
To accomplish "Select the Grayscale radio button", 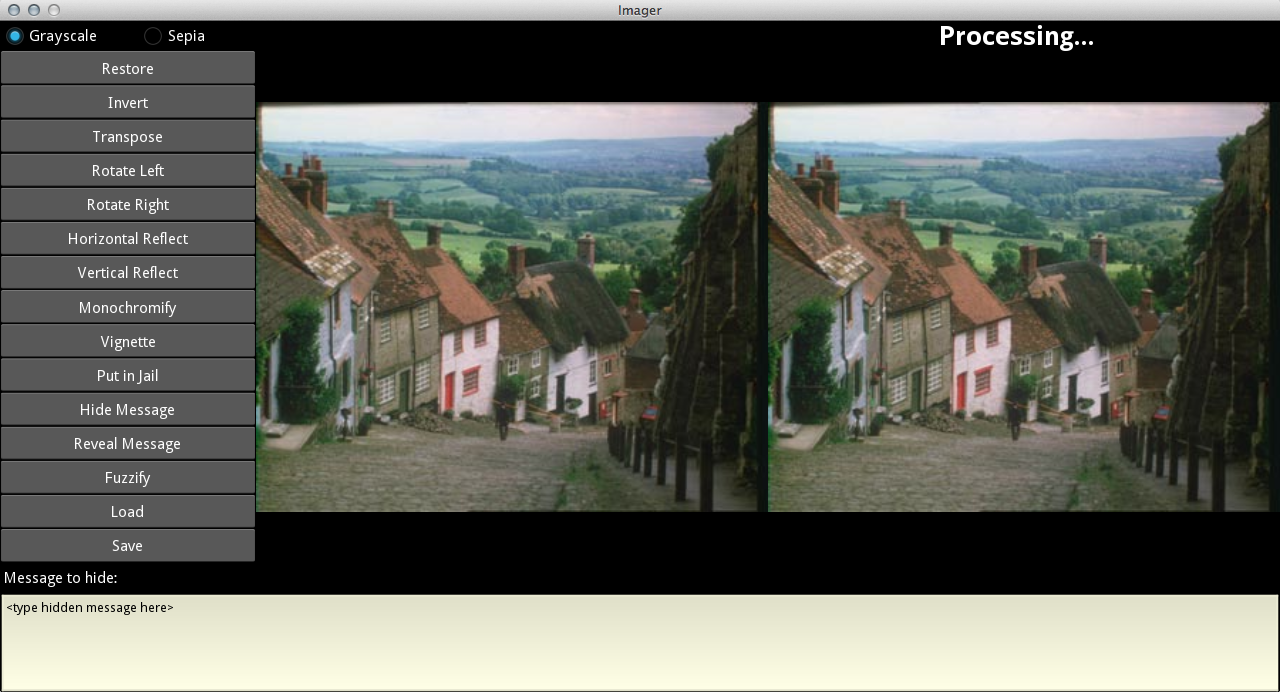I will pos(15,36).
